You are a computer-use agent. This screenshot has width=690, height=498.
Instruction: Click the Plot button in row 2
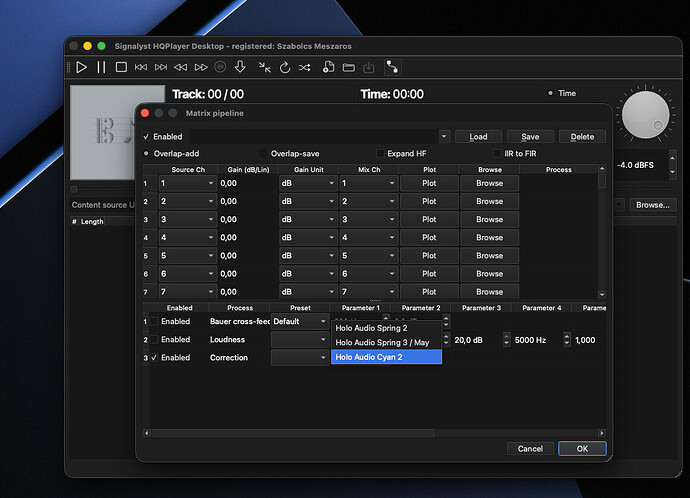[429, 201]
